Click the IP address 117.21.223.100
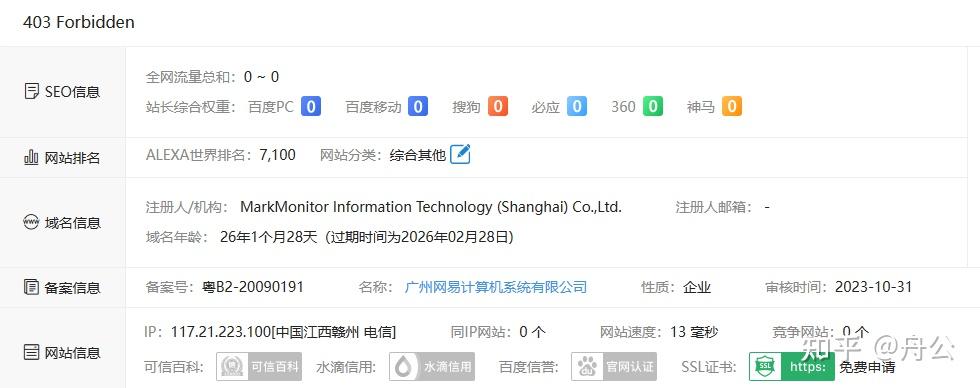This screenshot has height=388, width=980. [220, 332]
